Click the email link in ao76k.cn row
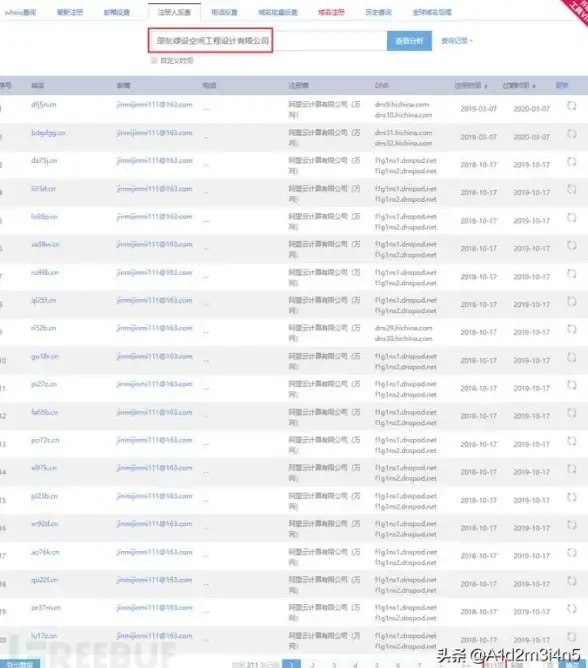This screenshot has height=668, width=588. click(x=154, y=552)
